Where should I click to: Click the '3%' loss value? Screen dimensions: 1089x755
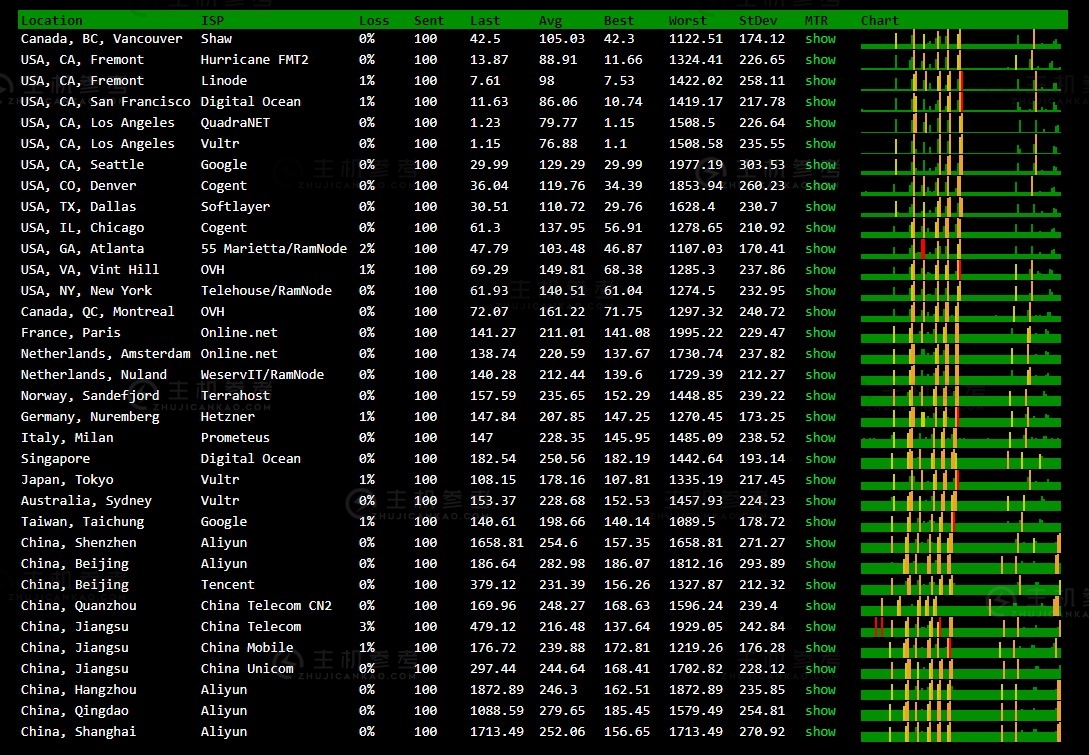[x=367, y=627]
